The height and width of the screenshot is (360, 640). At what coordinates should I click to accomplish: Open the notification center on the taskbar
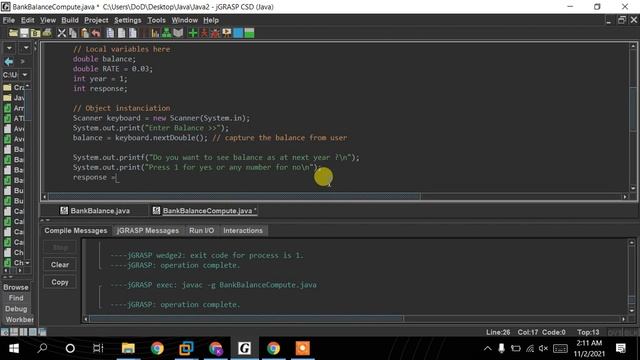(x=621, y=348)
